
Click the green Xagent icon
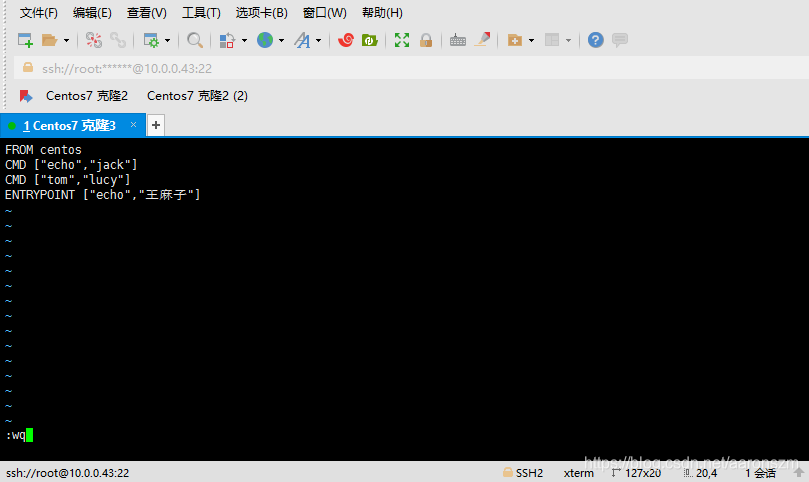[x=369, y=40]
